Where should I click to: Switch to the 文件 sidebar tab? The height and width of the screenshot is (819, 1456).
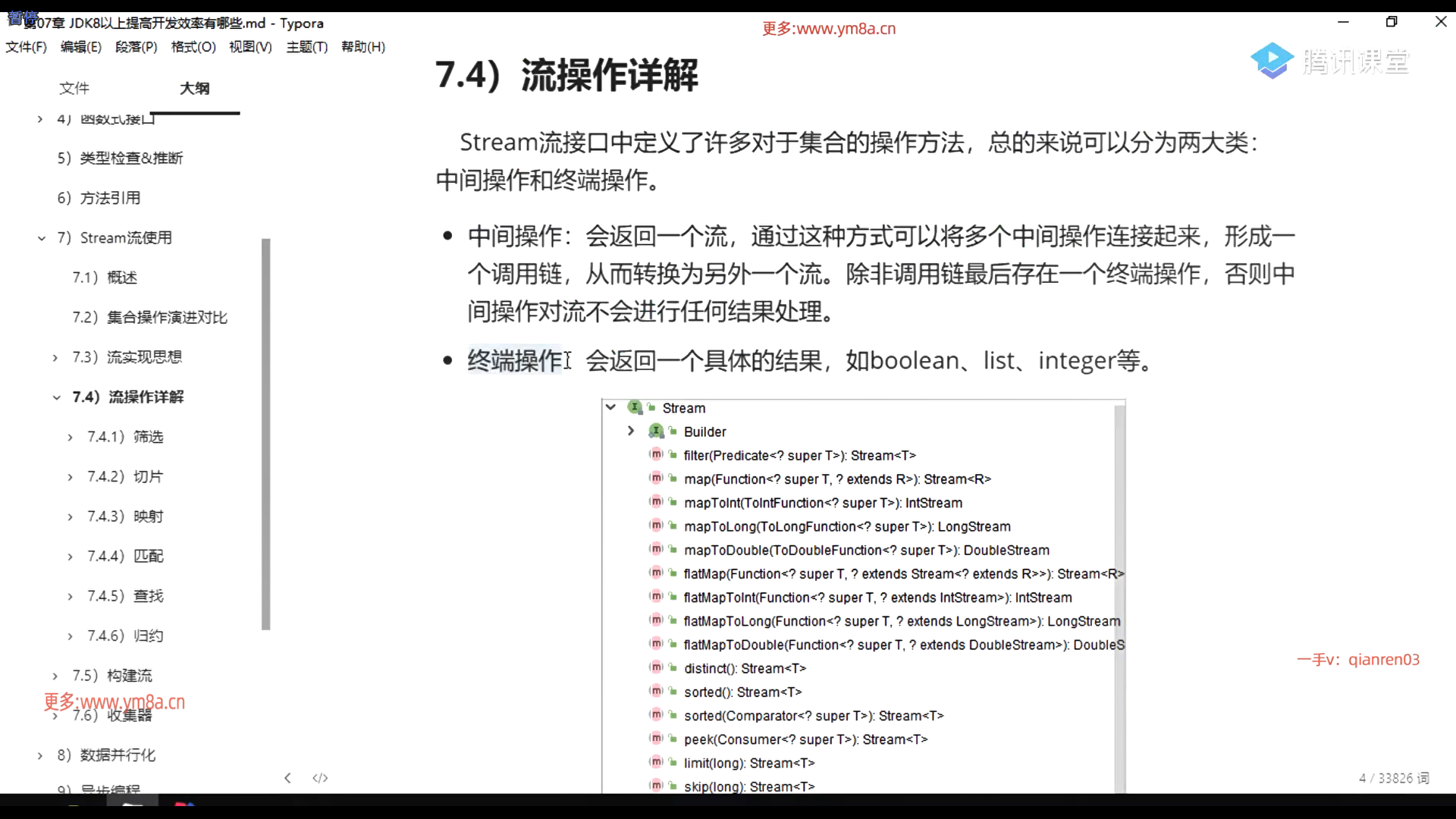point(74,88)
